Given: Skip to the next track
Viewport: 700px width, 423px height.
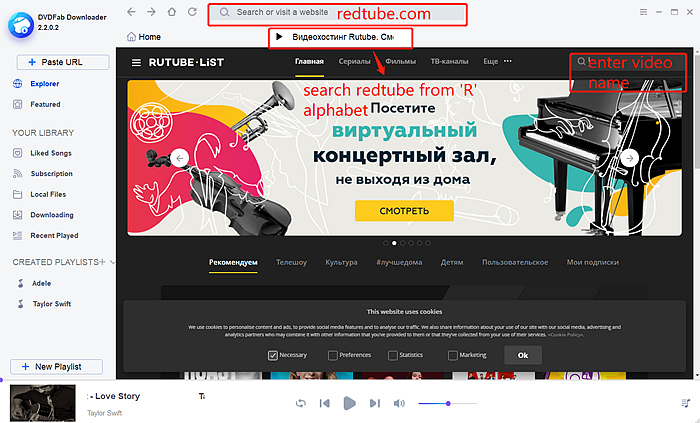Looking at the screenshot, I should pyautogui.click(x=374, y=403).
